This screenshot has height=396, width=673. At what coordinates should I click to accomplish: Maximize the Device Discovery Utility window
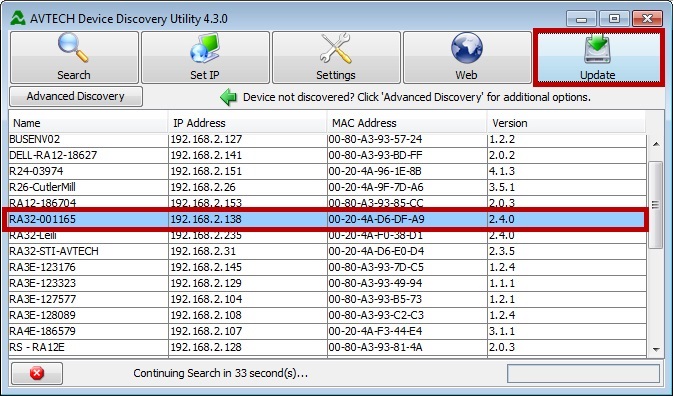click(614, 19)
